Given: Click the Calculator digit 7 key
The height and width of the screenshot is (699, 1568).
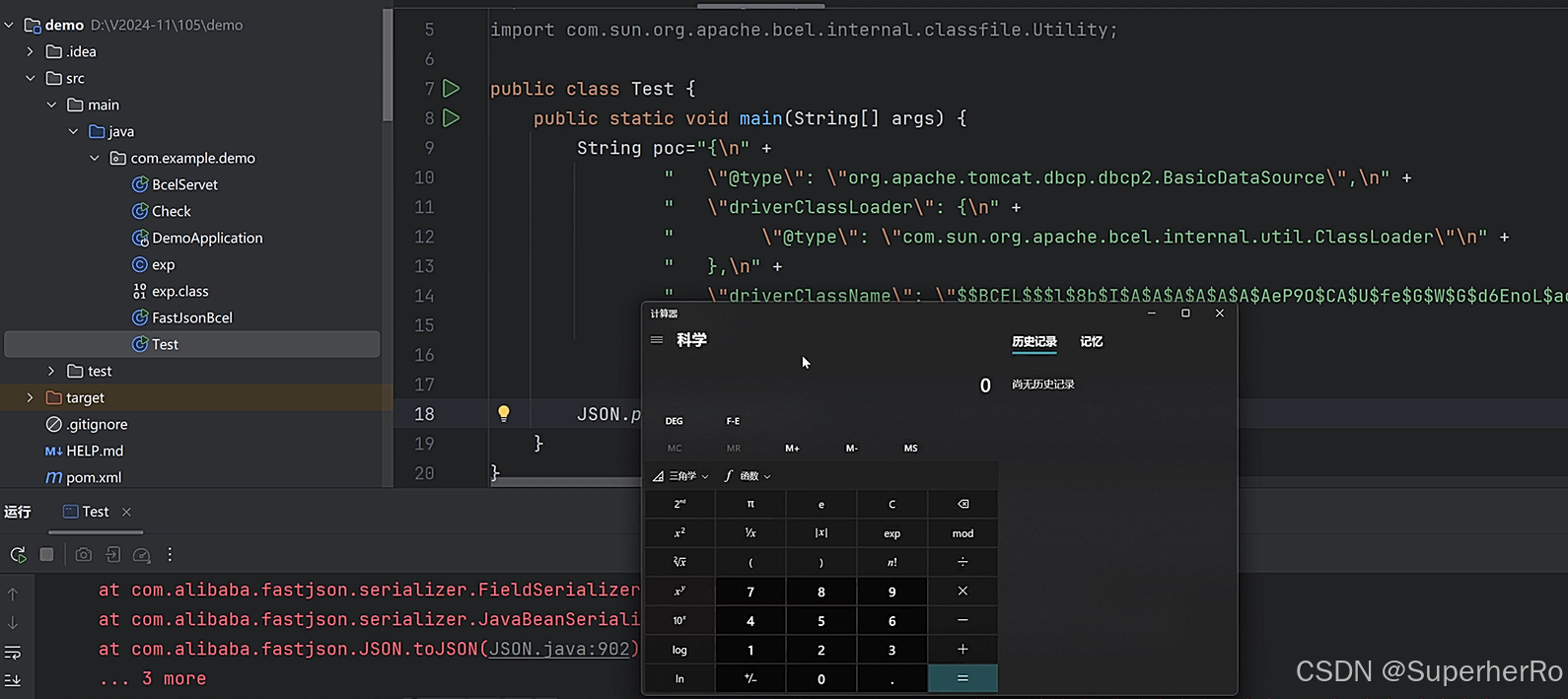Looking at the screenshot, I should point(750,592).
